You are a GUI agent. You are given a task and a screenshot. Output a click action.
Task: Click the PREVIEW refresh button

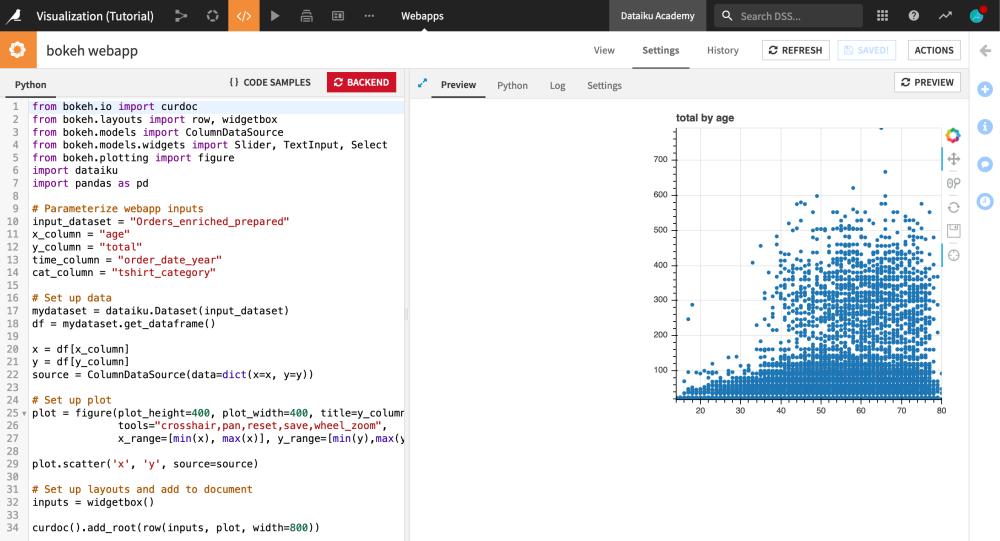click(x=927, y=82)
